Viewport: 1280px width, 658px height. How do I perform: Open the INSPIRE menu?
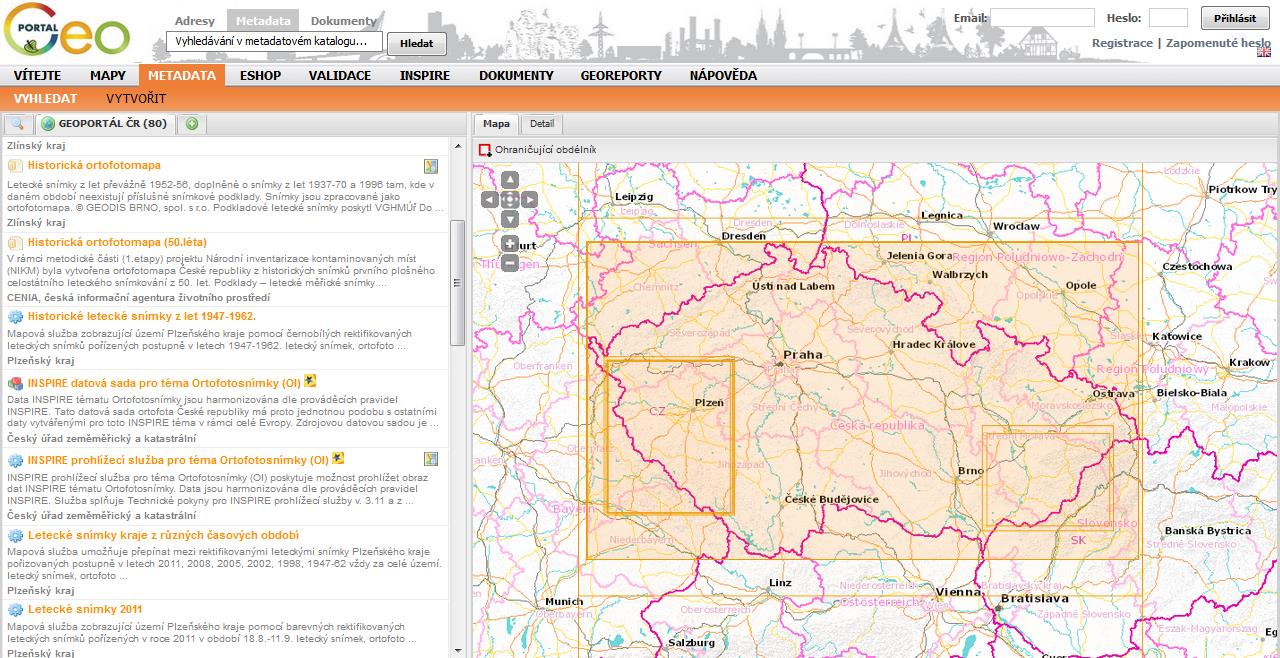click(425, 75)
